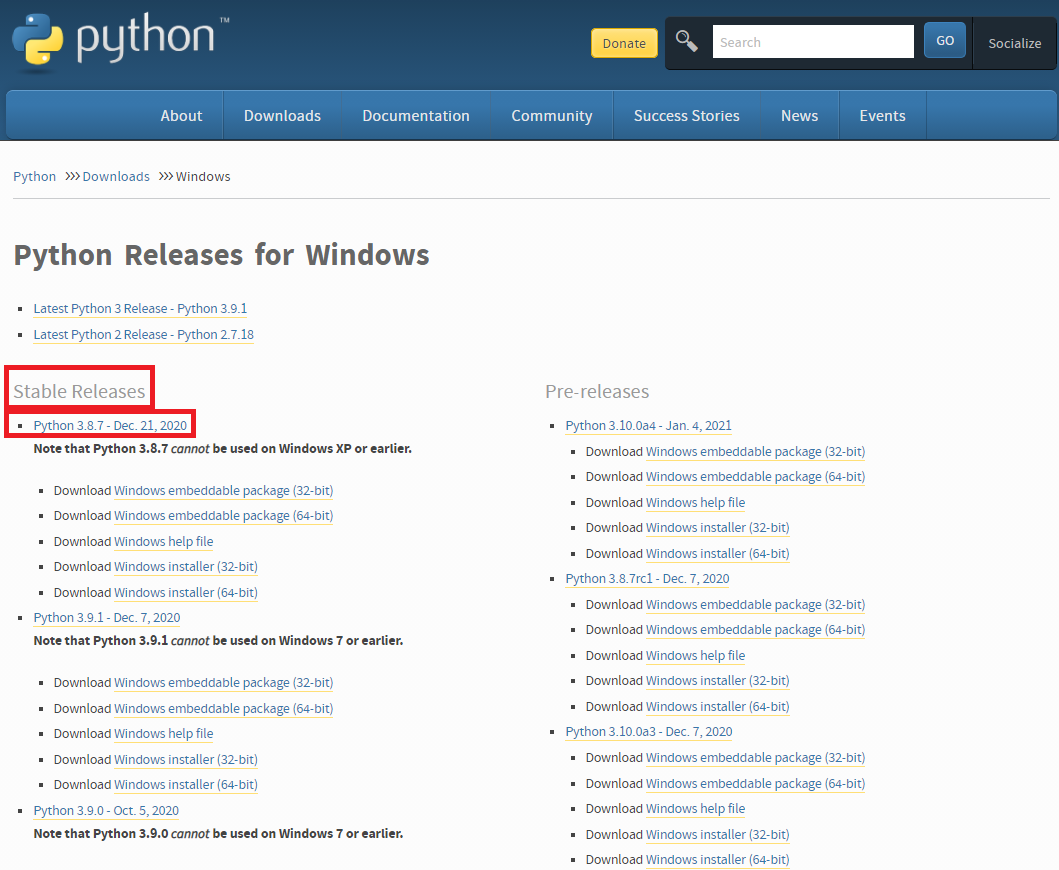Image resolution: width=1059 pixels, height=870 pixels.
Task: Download Python 3.10.0a3 Windows help file
Action: coord(696,809)
